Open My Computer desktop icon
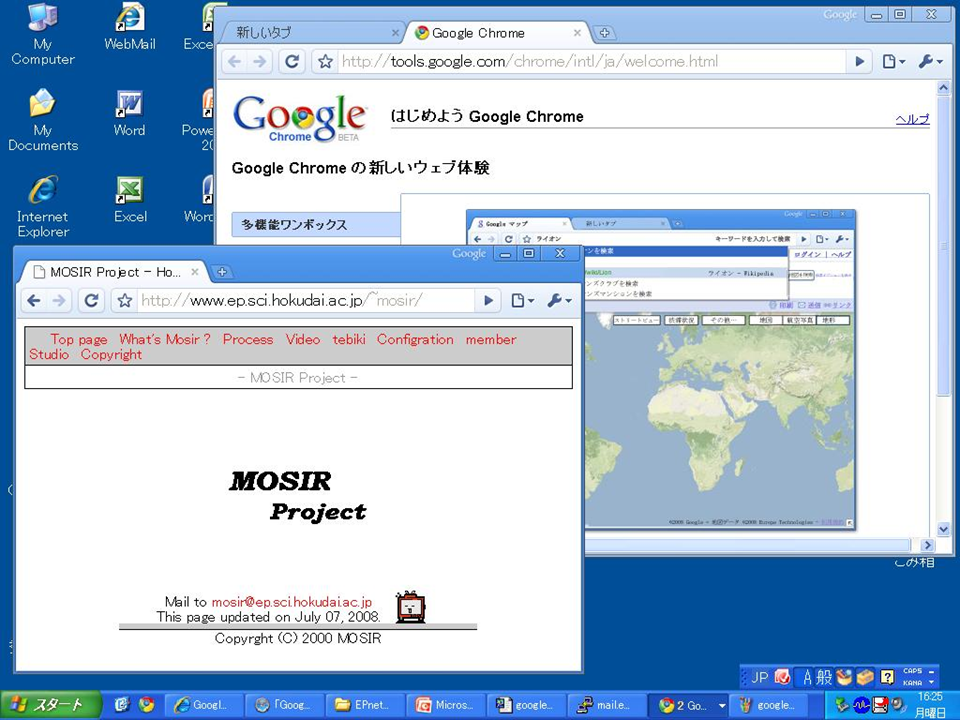Image resolution: width=960 pixels, height=720 pixels. click(x=42, y=34)
